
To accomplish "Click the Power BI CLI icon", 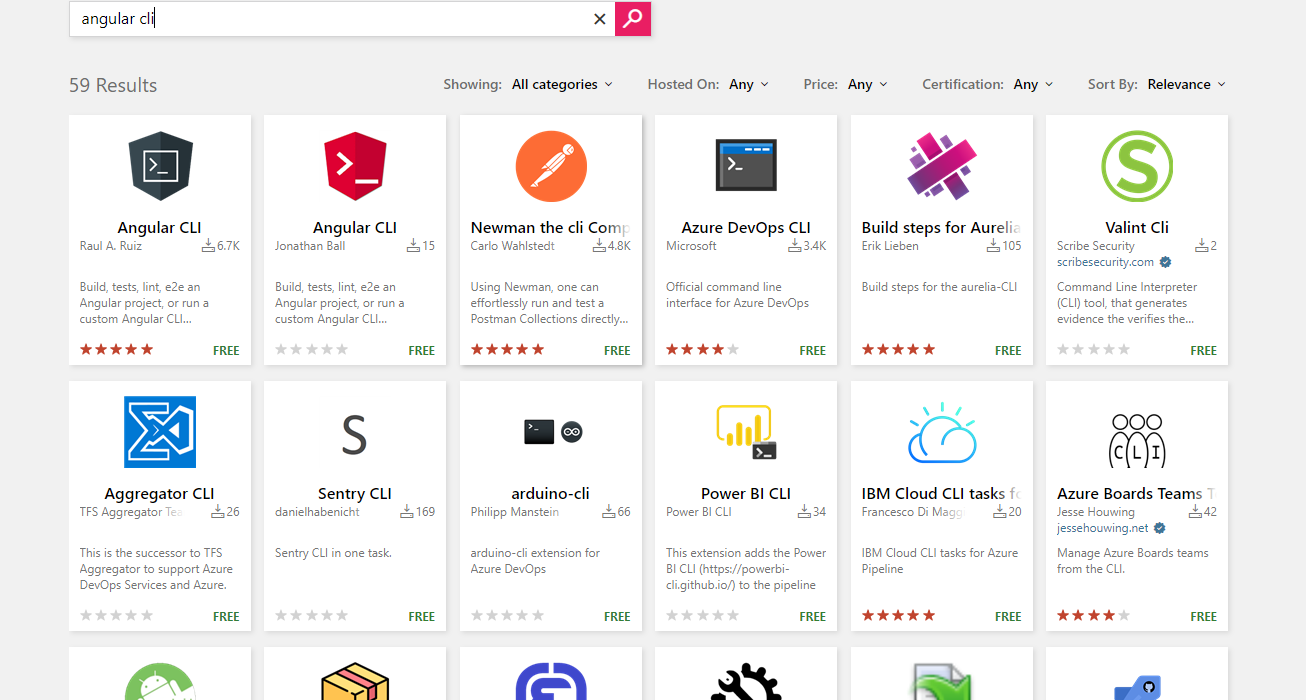I will (x=746, y=432).
